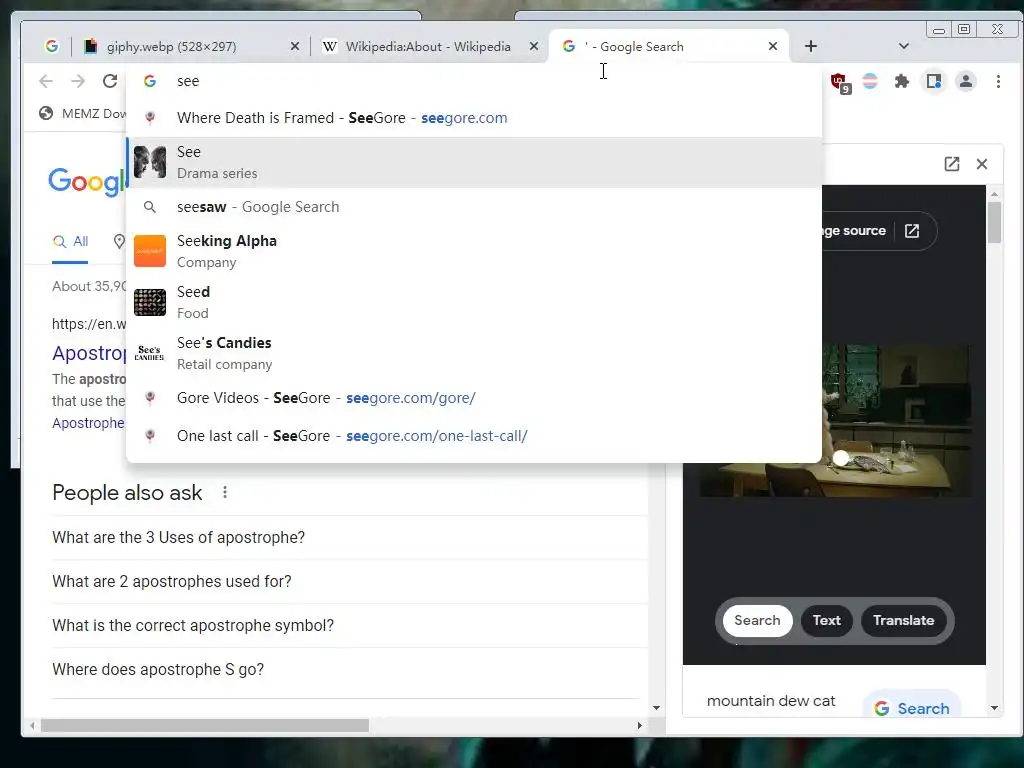Image resolution: width=1024 pixels, height=768 pixels.
Task: Pick the Seed food suggestion
Action: coord(473,302)
